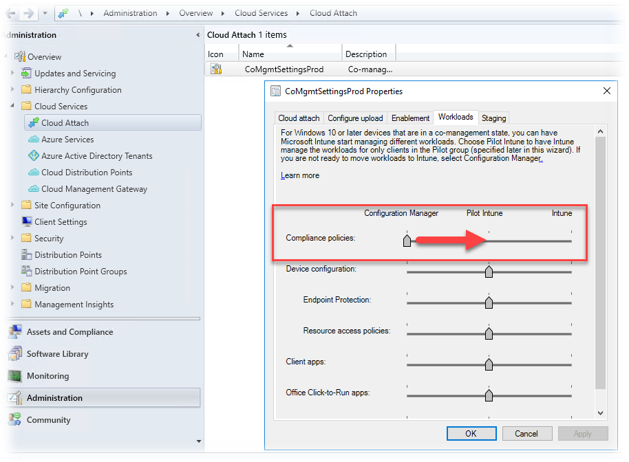
Task: Open the Configure upload tab
Action: pyautogui.click(x=356, y=118)
